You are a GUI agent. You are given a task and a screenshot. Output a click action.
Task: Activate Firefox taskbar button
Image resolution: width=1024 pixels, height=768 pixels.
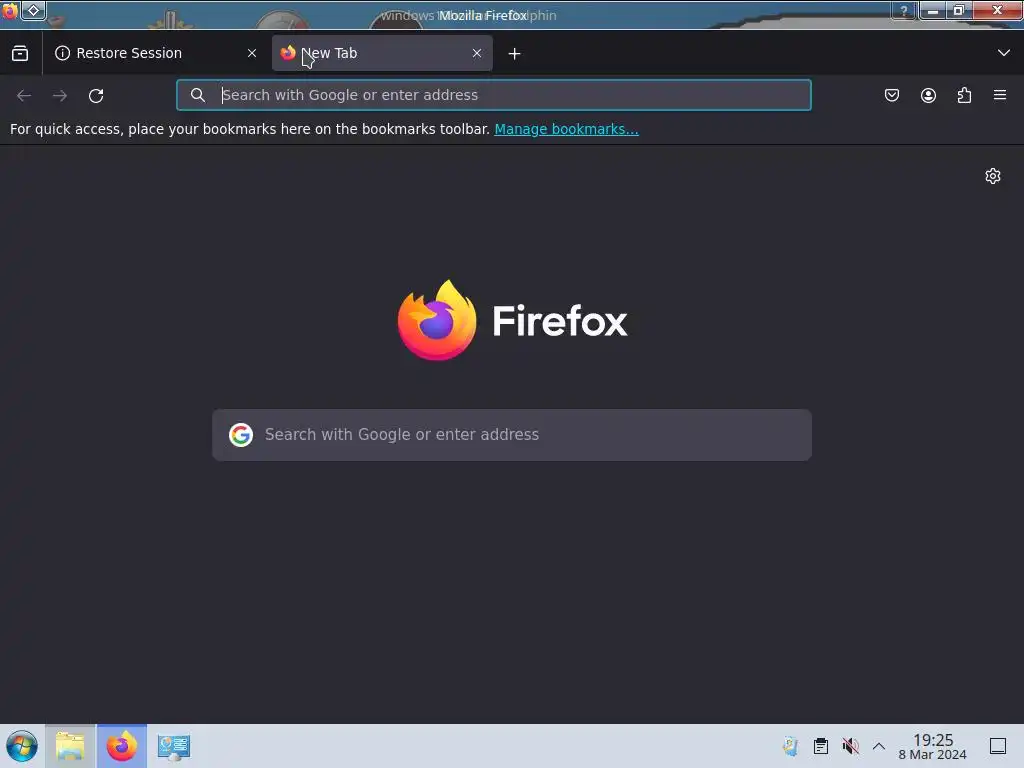click(122, 746)
